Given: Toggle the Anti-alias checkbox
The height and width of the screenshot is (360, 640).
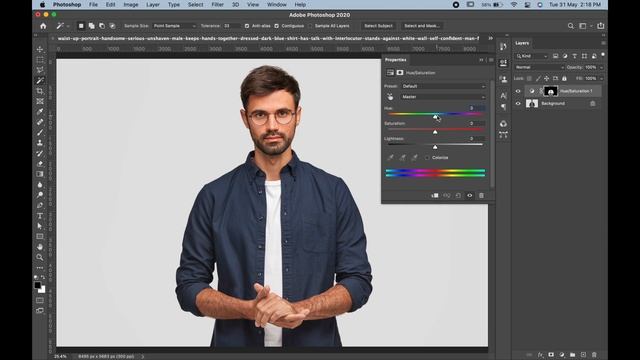Looking at the screenshot, I should coord(247,26).
